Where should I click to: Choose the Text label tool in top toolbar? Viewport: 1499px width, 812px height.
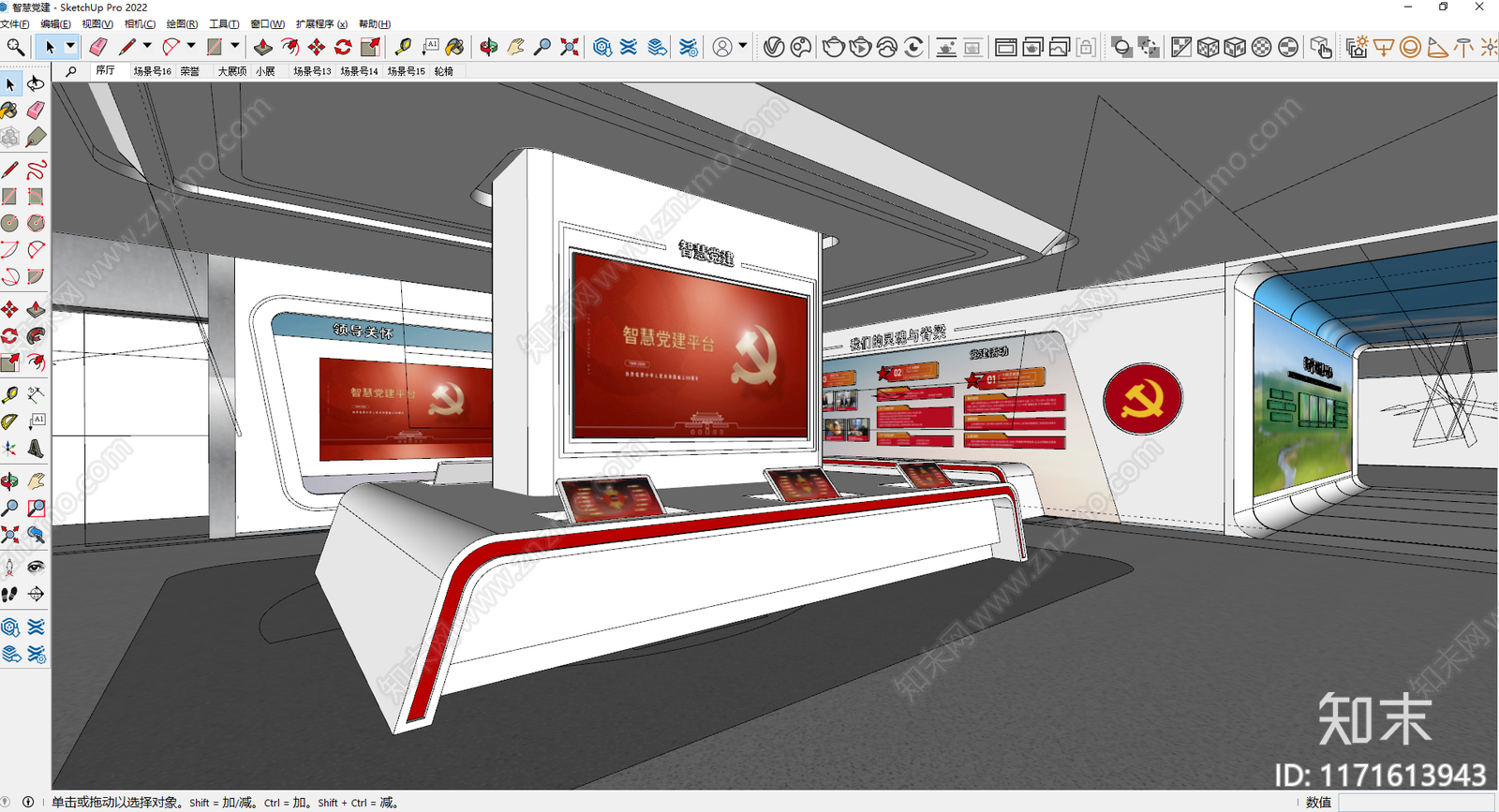pos(430,47)
